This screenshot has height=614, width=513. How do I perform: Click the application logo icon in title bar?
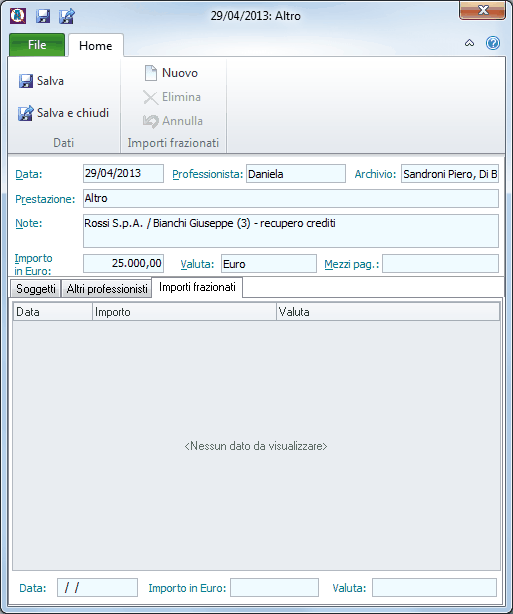18,16
